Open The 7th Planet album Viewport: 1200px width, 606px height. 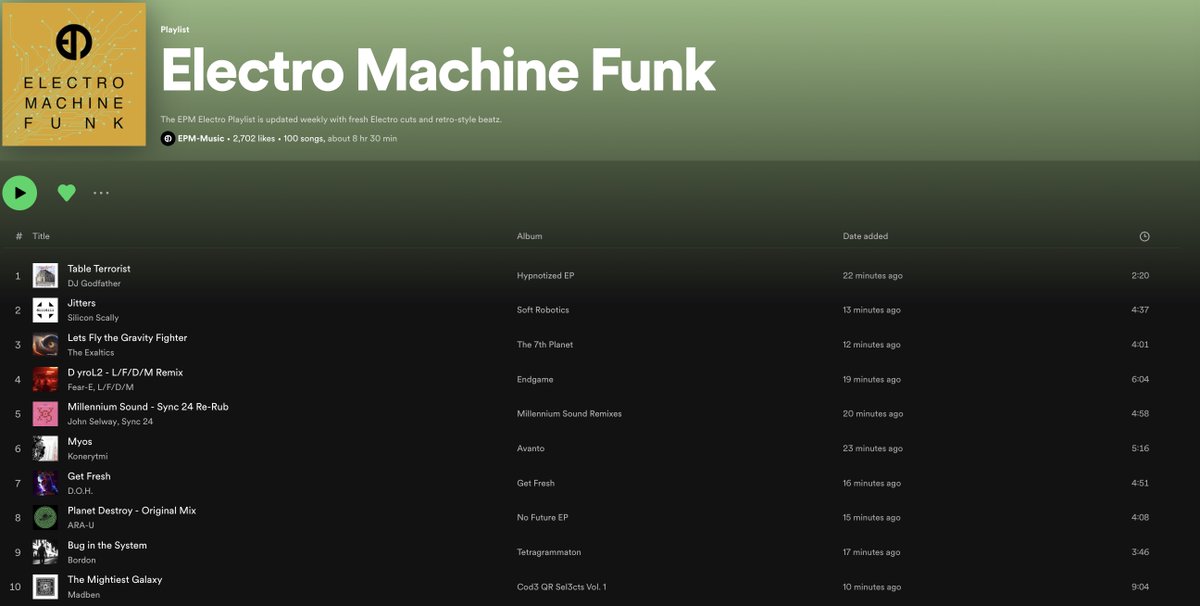coord(545,345)
